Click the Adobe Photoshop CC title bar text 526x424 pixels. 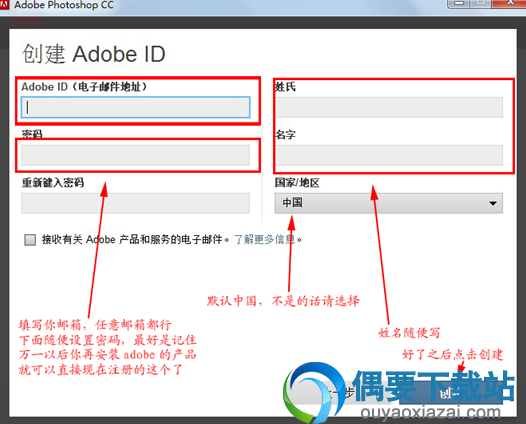click(64, 5)
